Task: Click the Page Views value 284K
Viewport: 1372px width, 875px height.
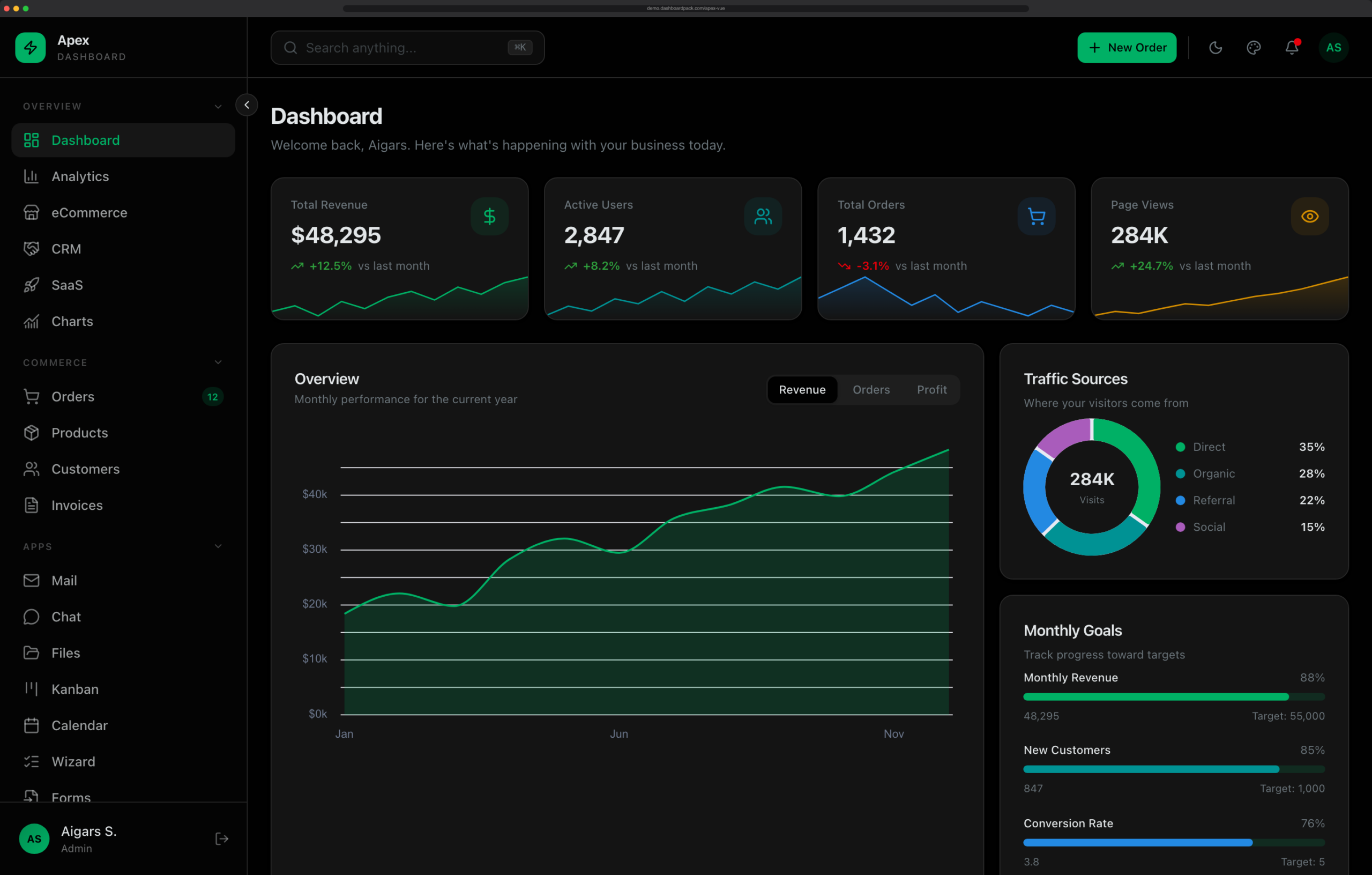Action: pos(1139,235)
